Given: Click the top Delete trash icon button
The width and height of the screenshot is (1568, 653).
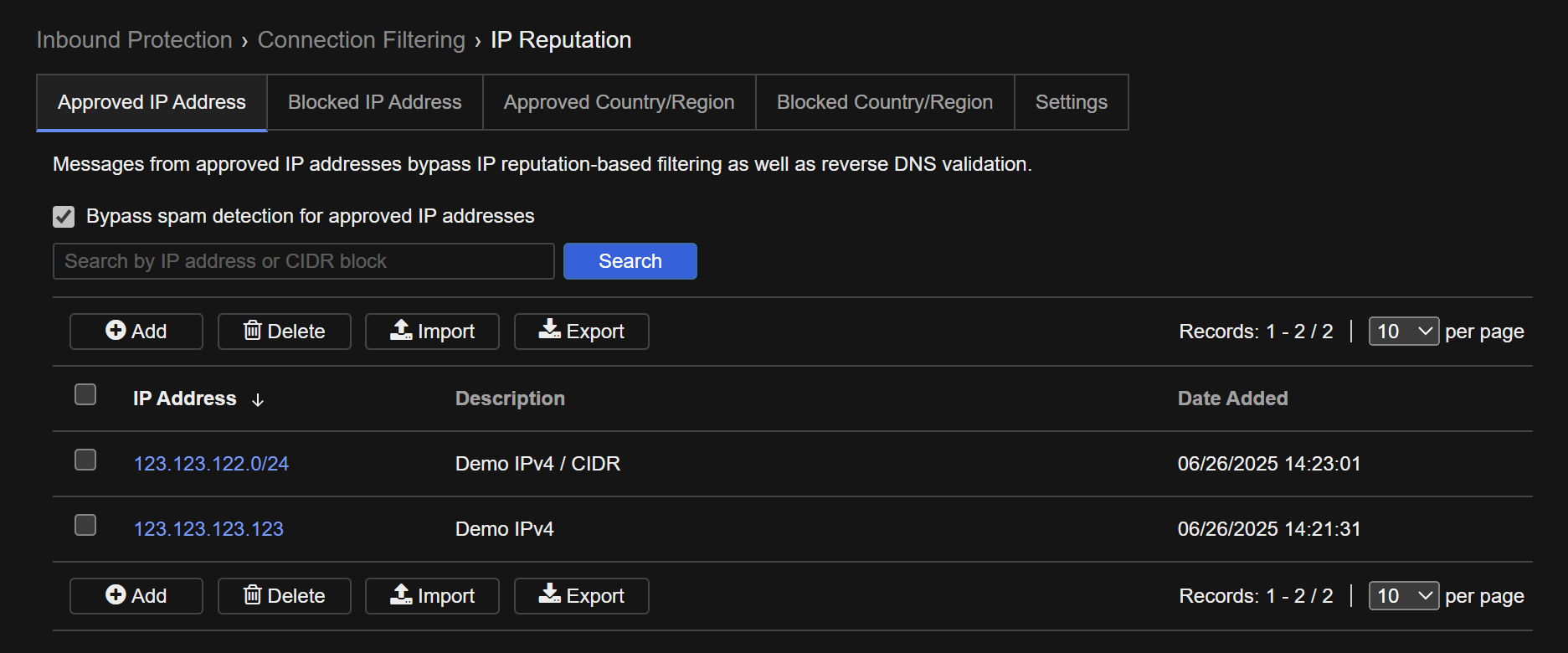Looking at the screenshot, I should [x=285, y=332].
